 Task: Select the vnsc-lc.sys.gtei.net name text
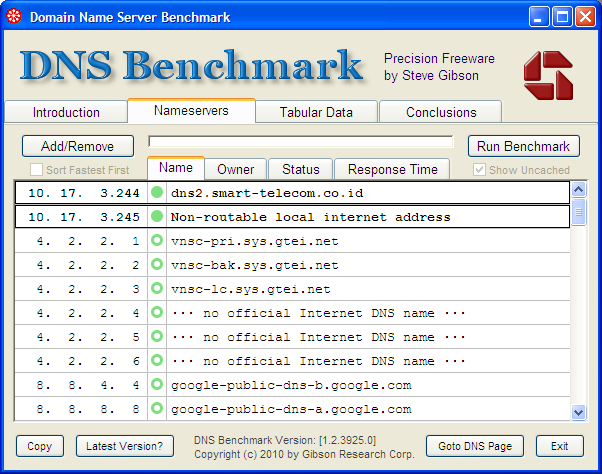click(x=251, y=289)
